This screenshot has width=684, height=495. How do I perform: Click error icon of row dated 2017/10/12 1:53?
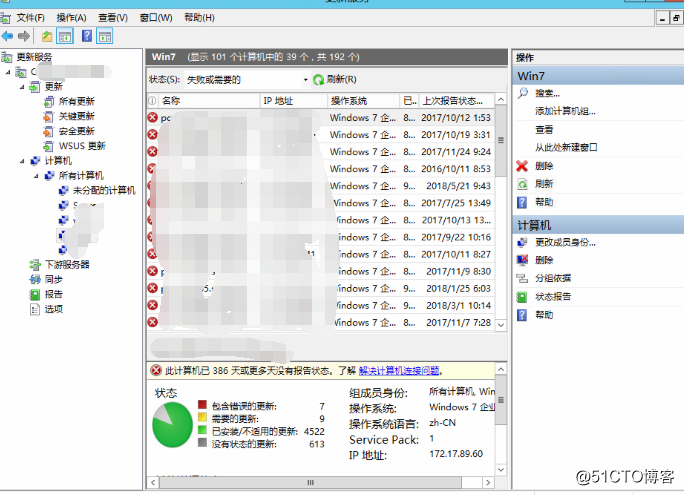tap(153, 117)
